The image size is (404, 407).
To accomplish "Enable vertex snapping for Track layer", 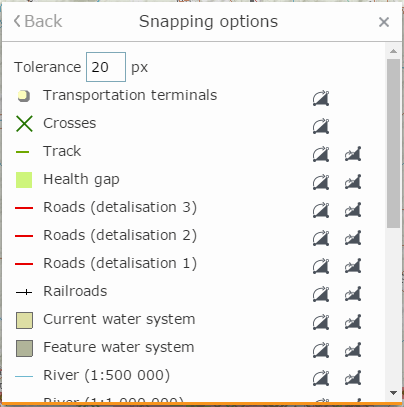I will 321,154.
